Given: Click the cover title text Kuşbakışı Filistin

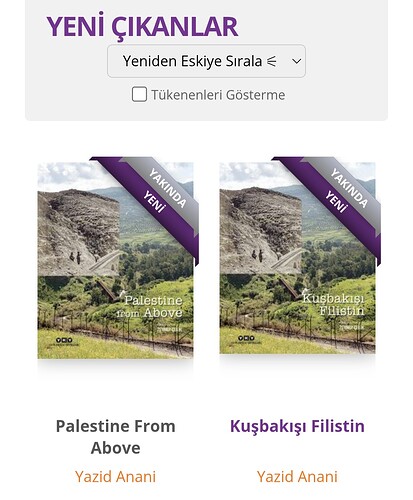Looking at the screenshot, I should coord(334,304).
